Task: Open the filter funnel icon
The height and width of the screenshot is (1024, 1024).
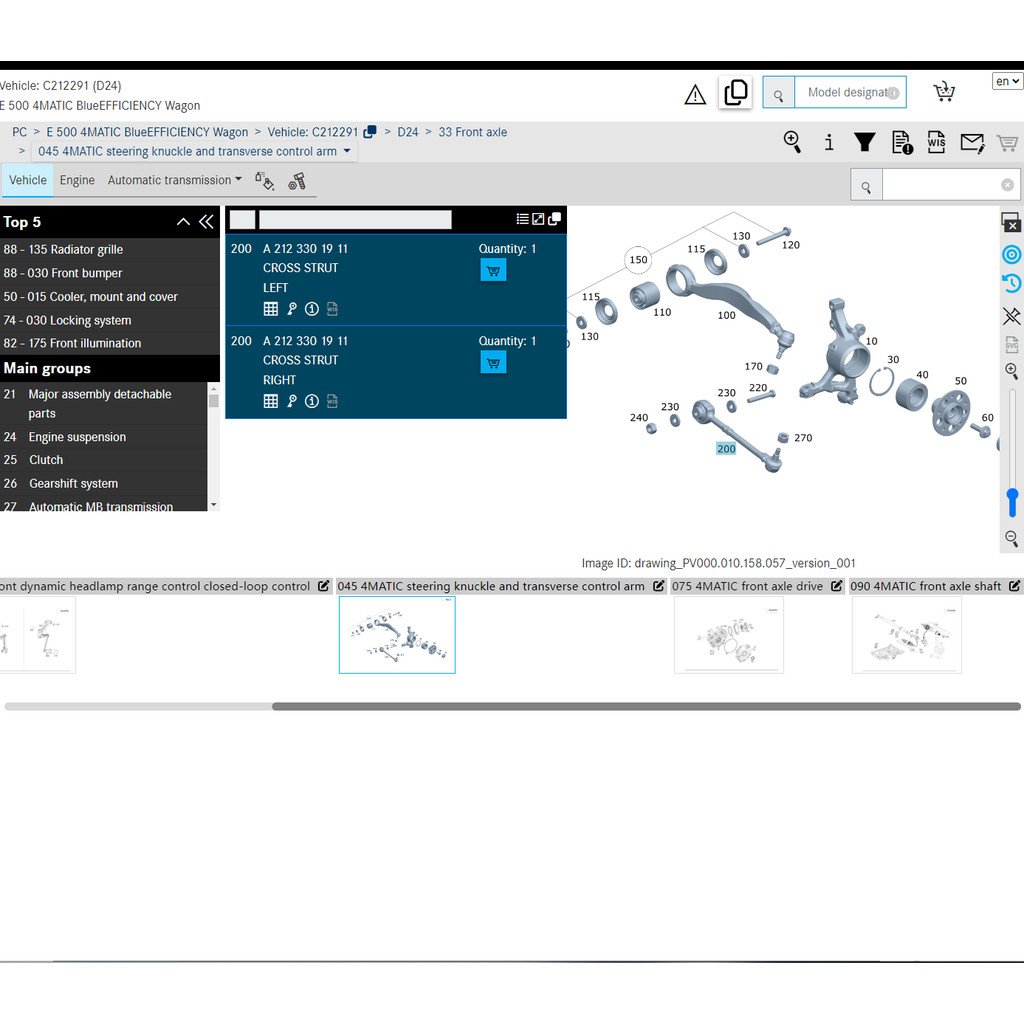Action: (865, 142)
